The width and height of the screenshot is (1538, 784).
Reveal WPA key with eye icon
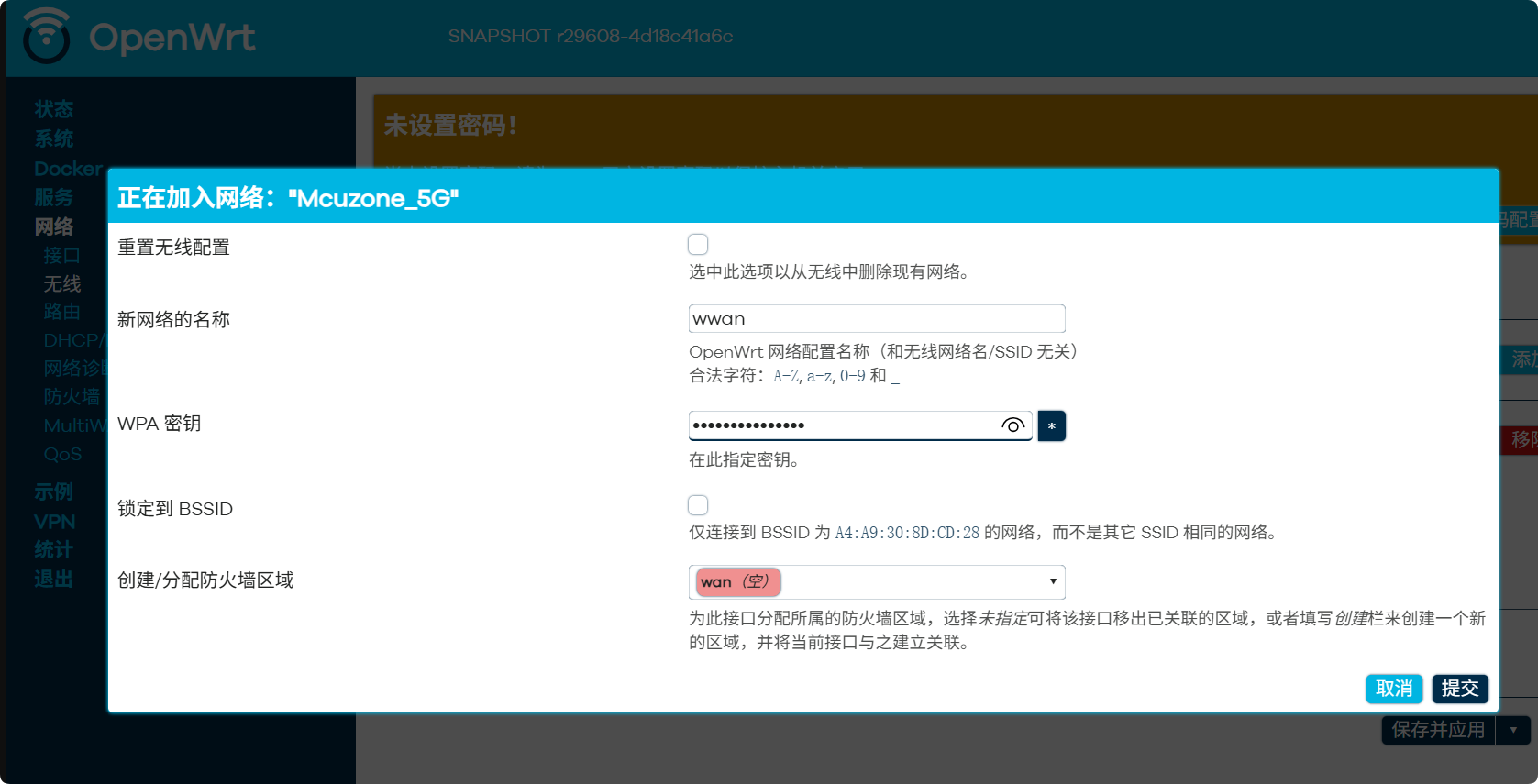(x=1012, y=425)
